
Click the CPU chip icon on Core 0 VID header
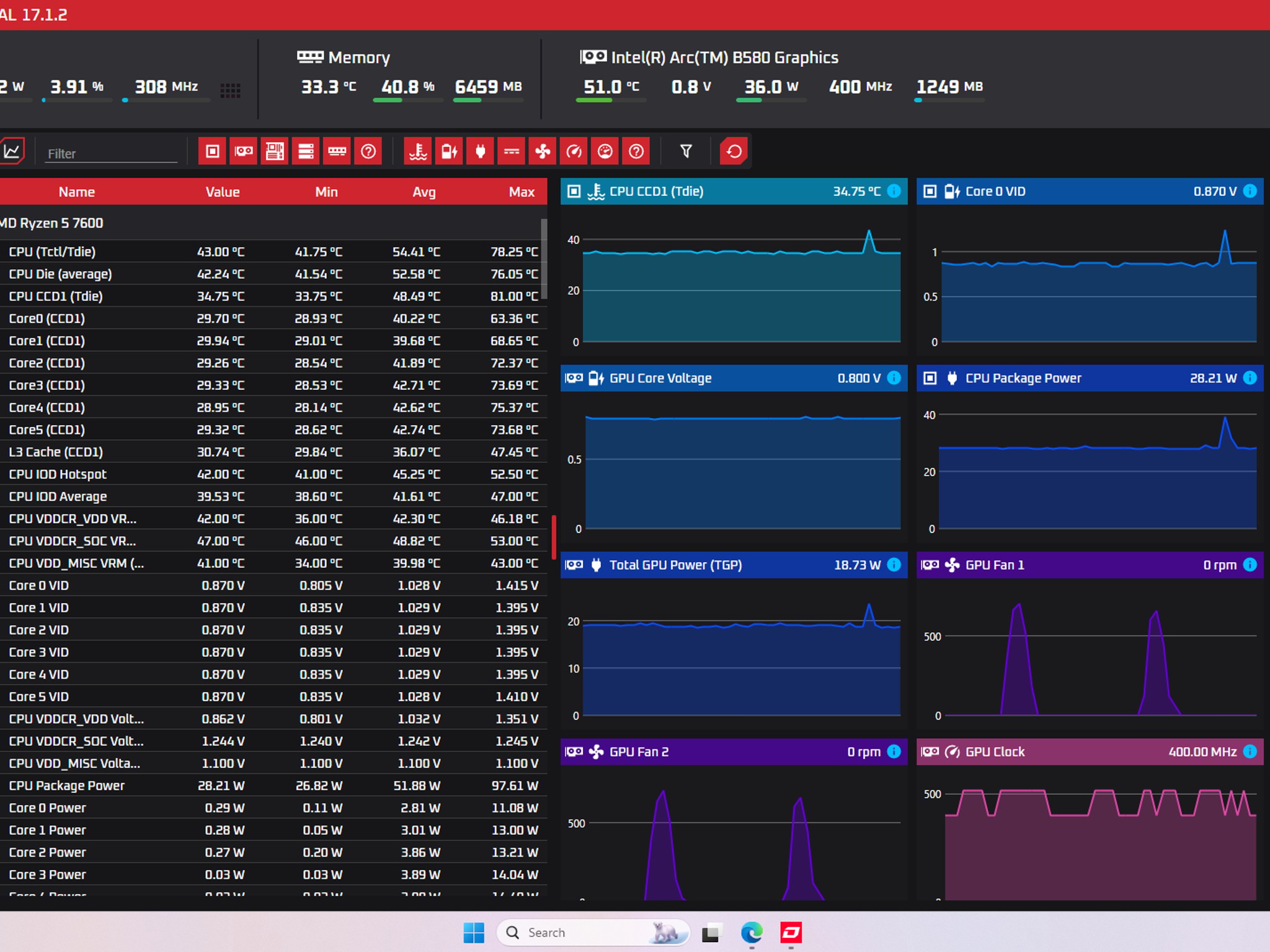pos(930,192)
